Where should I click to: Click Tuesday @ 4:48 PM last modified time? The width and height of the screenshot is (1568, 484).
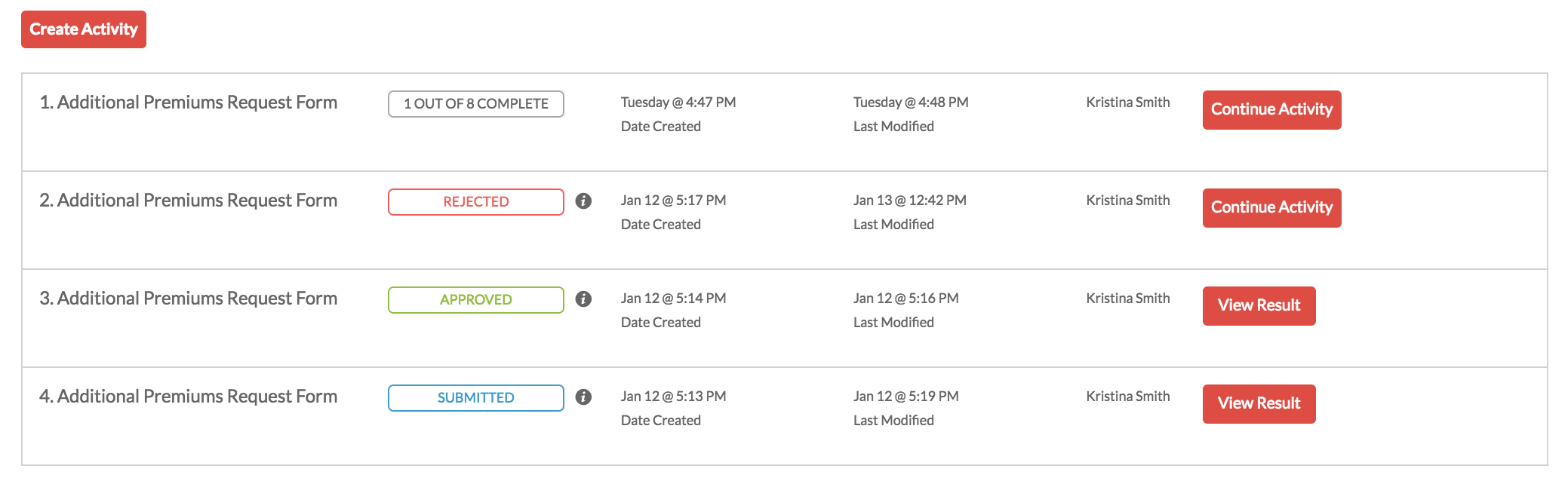[x=911, y=103]
